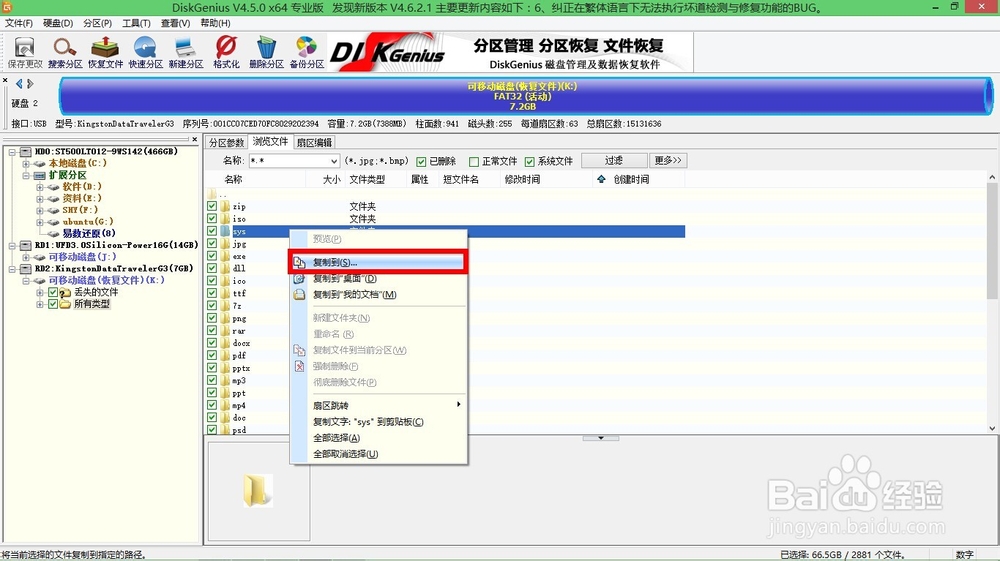Toggle the 系统文件 filter checkbox
The width and height of the screenshot is (1000, 561).
pyautogui.click(x=529, y=161)
